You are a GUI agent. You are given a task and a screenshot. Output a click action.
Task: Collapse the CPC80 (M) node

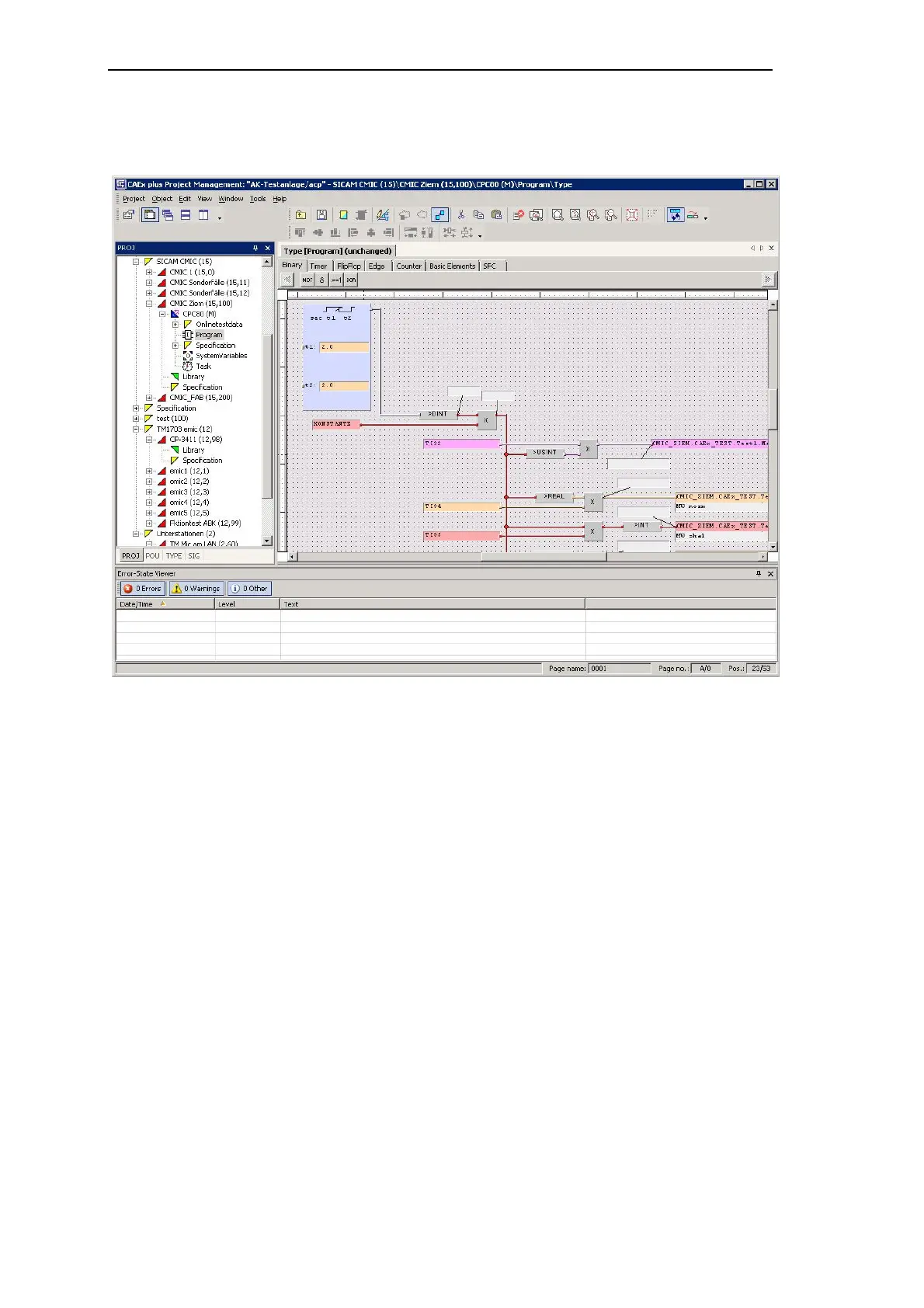(162, 314)
